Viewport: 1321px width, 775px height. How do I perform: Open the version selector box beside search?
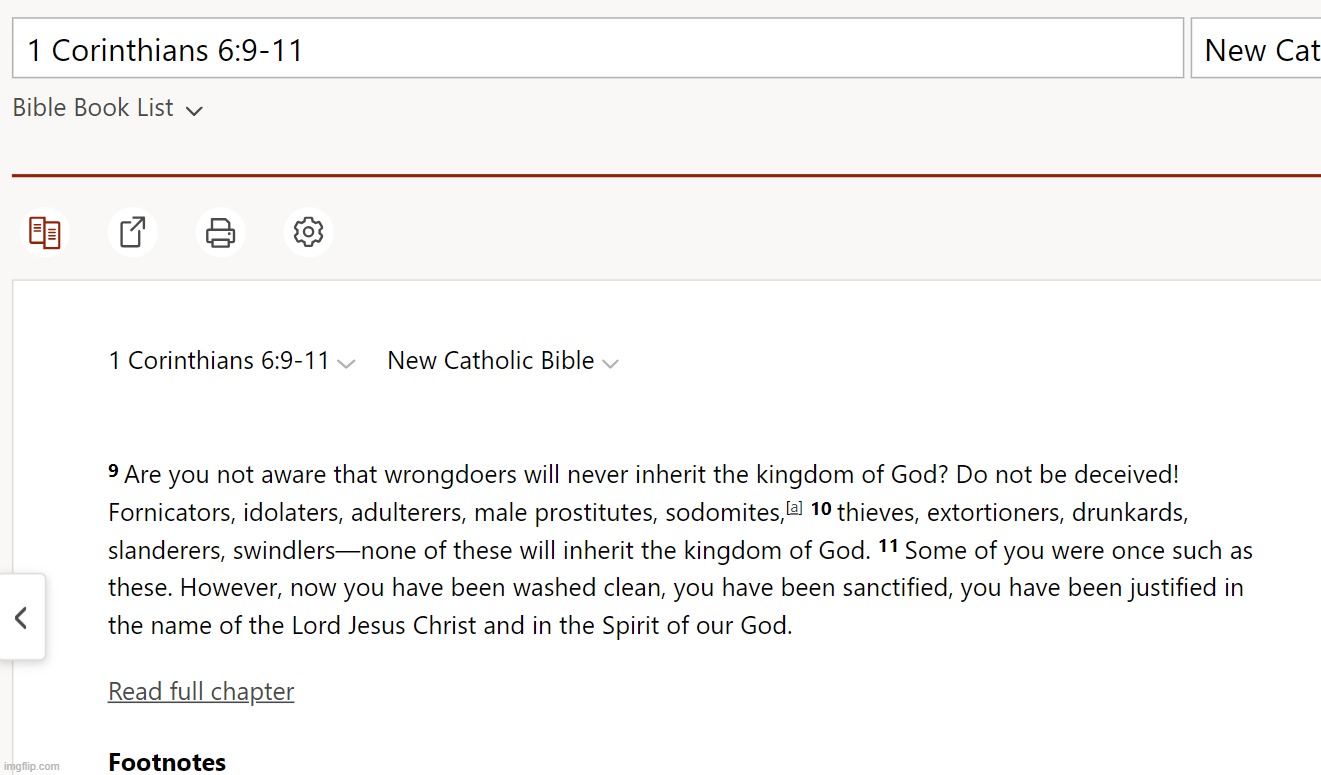click(x=1256, y=48)
